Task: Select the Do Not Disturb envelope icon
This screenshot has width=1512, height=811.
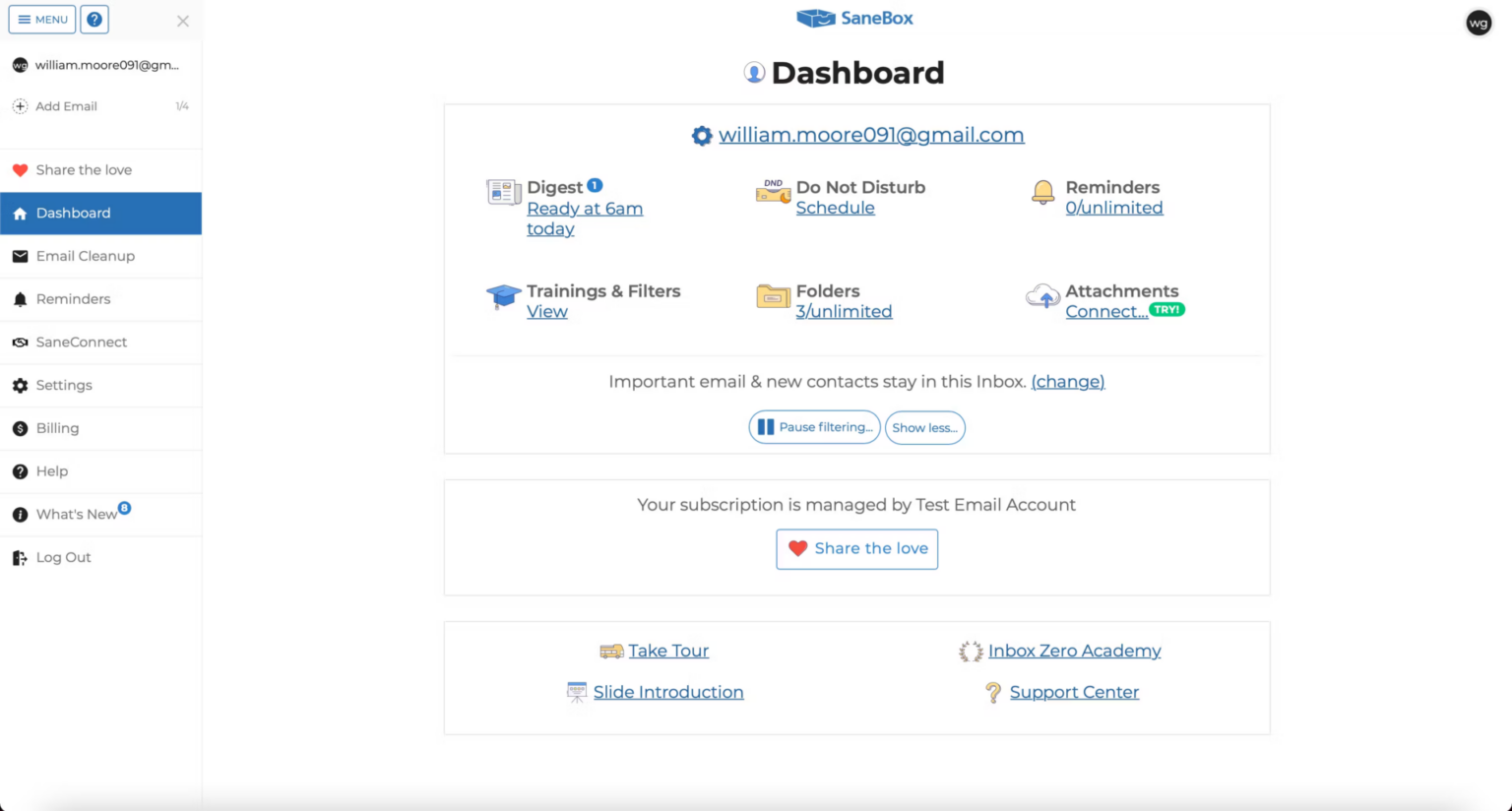Action: tap(773, 193)
